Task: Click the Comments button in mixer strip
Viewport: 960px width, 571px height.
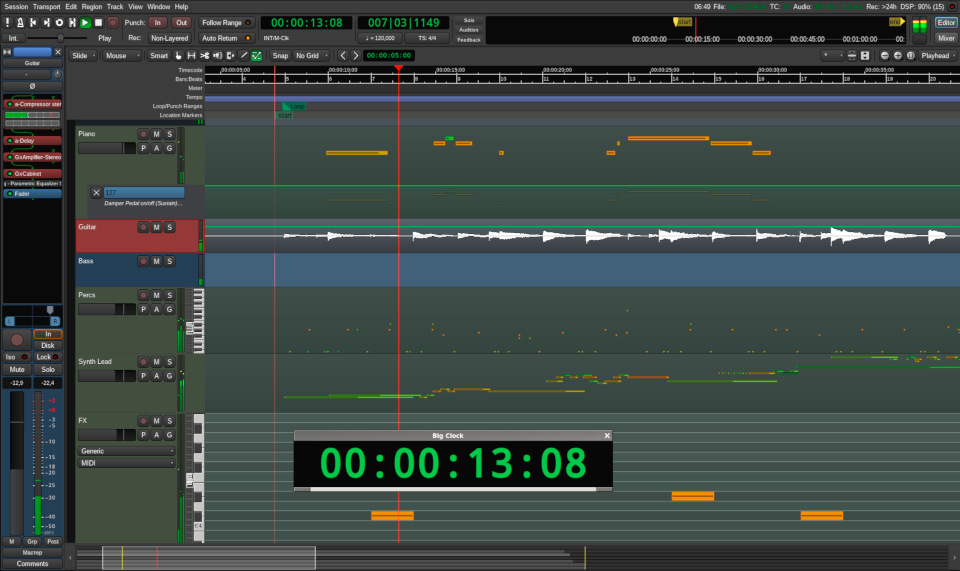Action: click(x=32, y=564)
